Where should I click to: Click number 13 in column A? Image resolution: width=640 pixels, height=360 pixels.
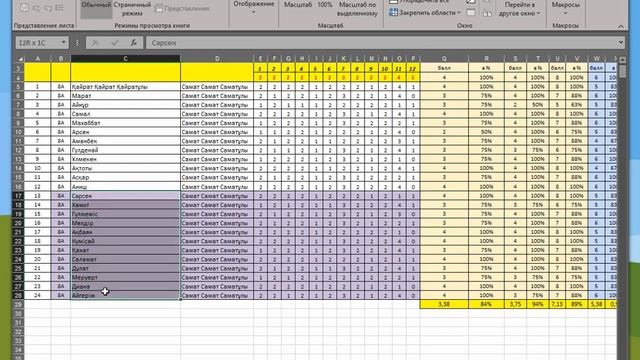pos(38,196)
